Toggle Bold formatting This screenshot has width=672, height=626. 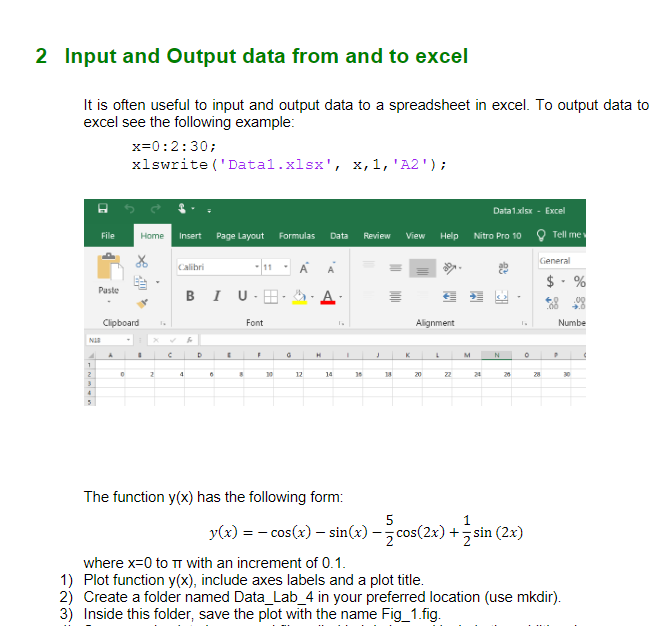190,296
